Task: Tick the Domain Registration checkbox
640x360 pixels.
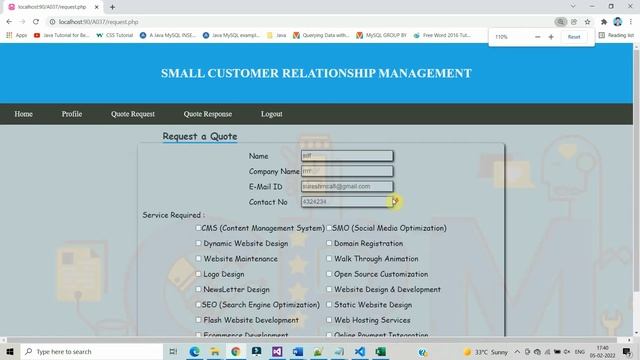Action: (x=329, y=243)
